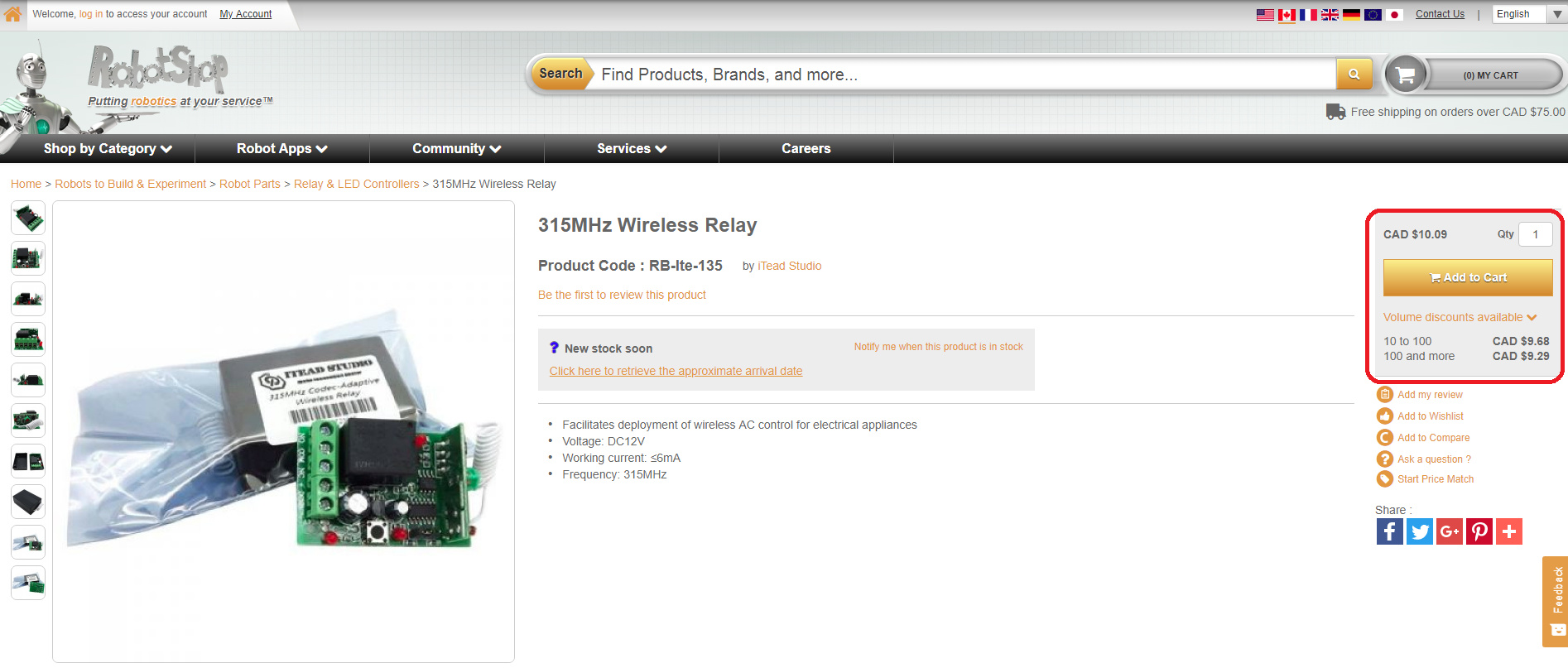Image resolution: width=1568 pixels, height=668 pixels.
Task: Click Notify me when product is in stock
Action: (939, 347)
